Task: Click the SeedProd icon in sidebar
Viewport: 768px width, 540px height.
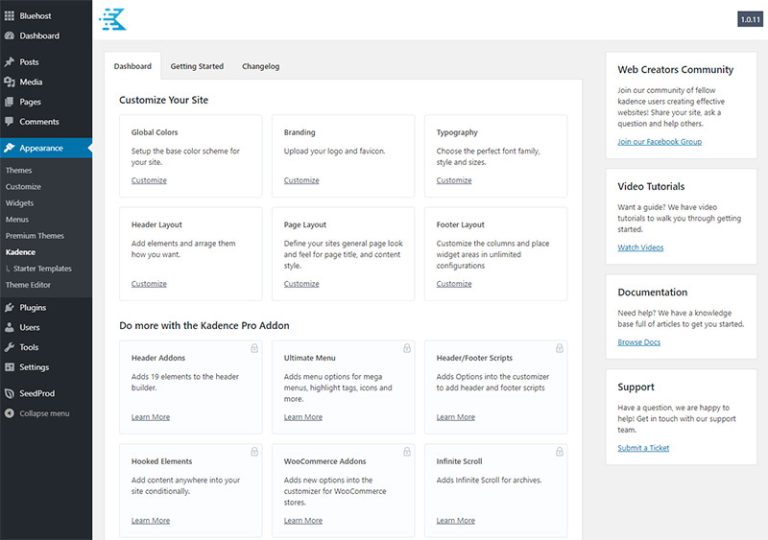Action: 9,394
